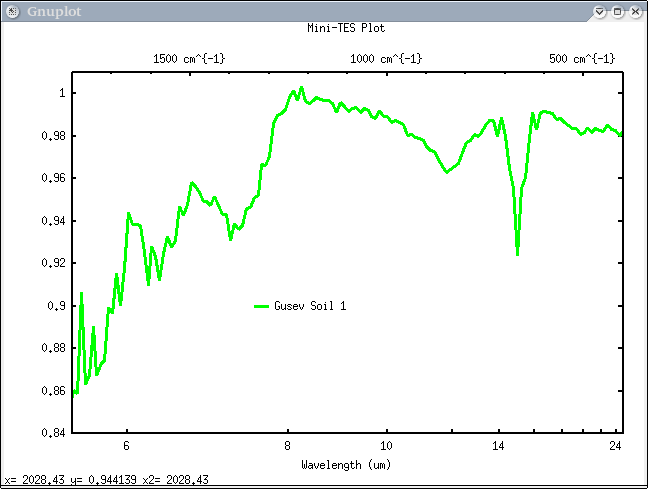Click the highest peak of the green curve
Viewport: 648px width, 489px height.
click(301, 88)
